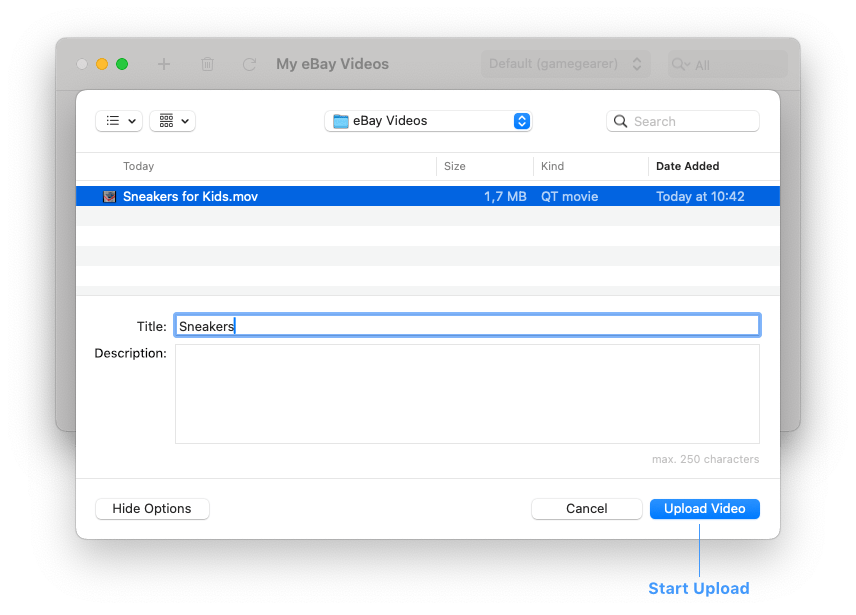Click the refresh icon in My eBay Videos
Viewport: 856px width, 615px height.
point(249,64)
